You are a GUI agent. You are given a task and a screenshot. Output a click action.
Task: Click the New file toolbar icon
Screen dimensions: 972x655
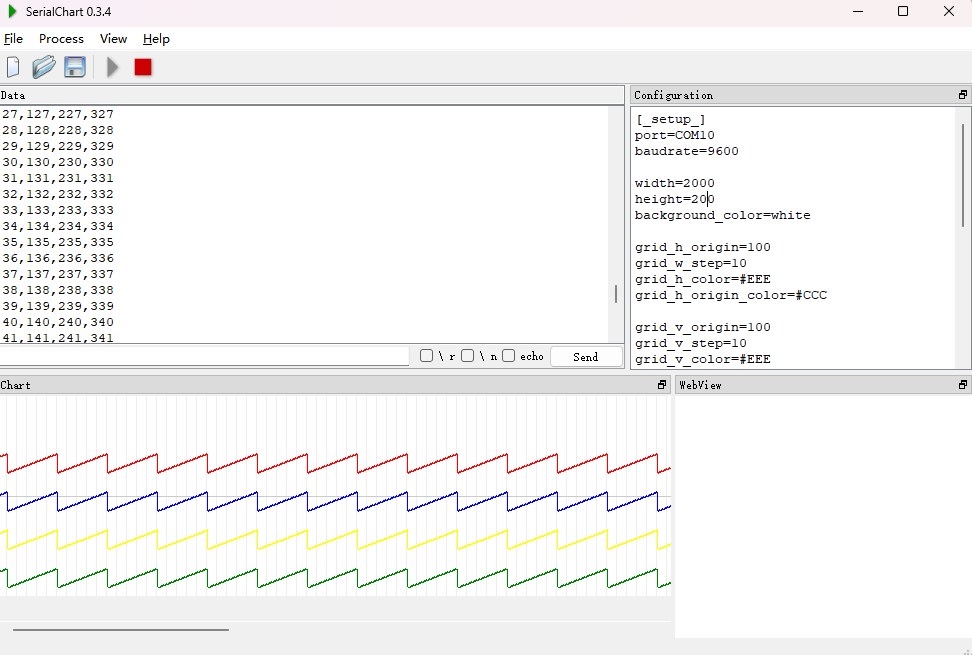click(13, 67)
